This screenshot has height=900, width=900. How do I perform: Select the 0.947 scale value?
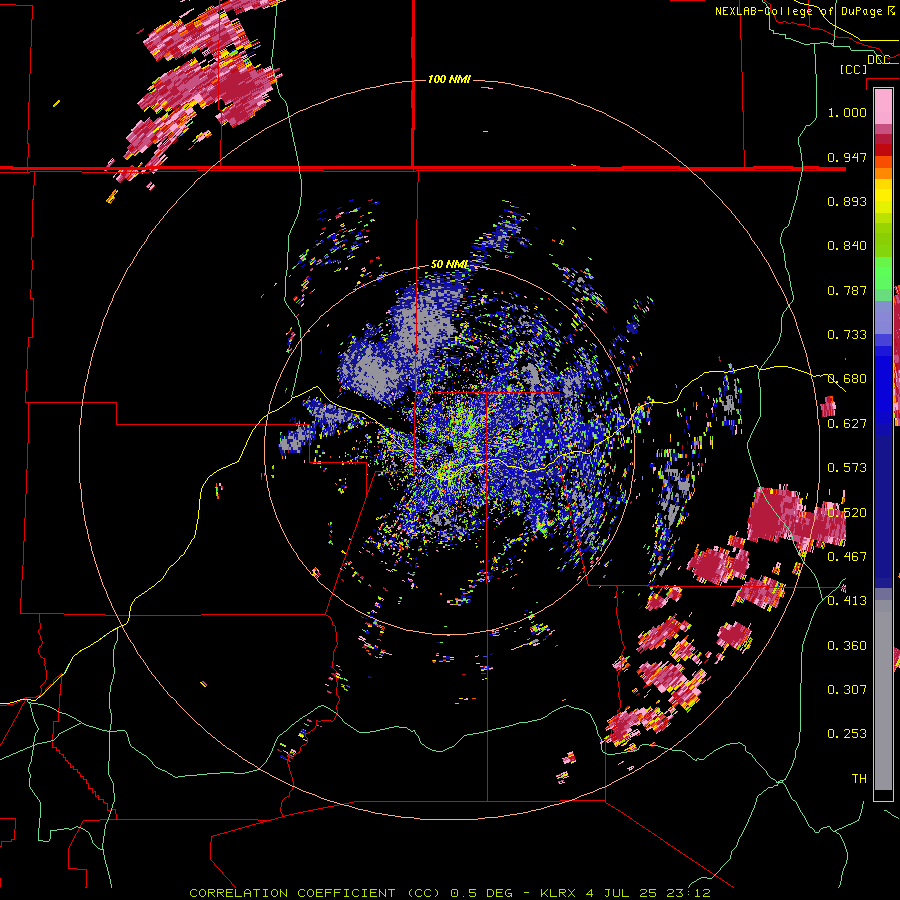847,157
